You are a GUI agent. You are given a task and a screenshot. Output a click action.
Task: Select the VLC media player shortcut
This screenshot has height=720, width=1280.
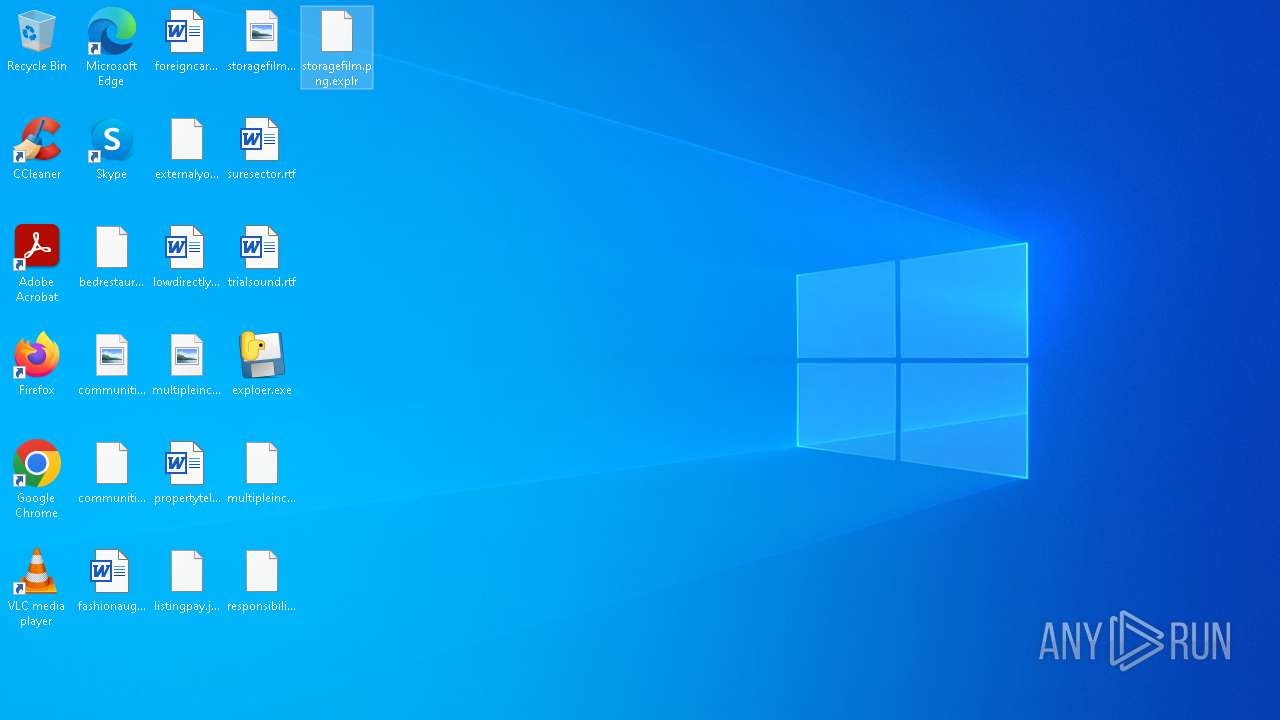pyautogui.click(x=37, y=587)
